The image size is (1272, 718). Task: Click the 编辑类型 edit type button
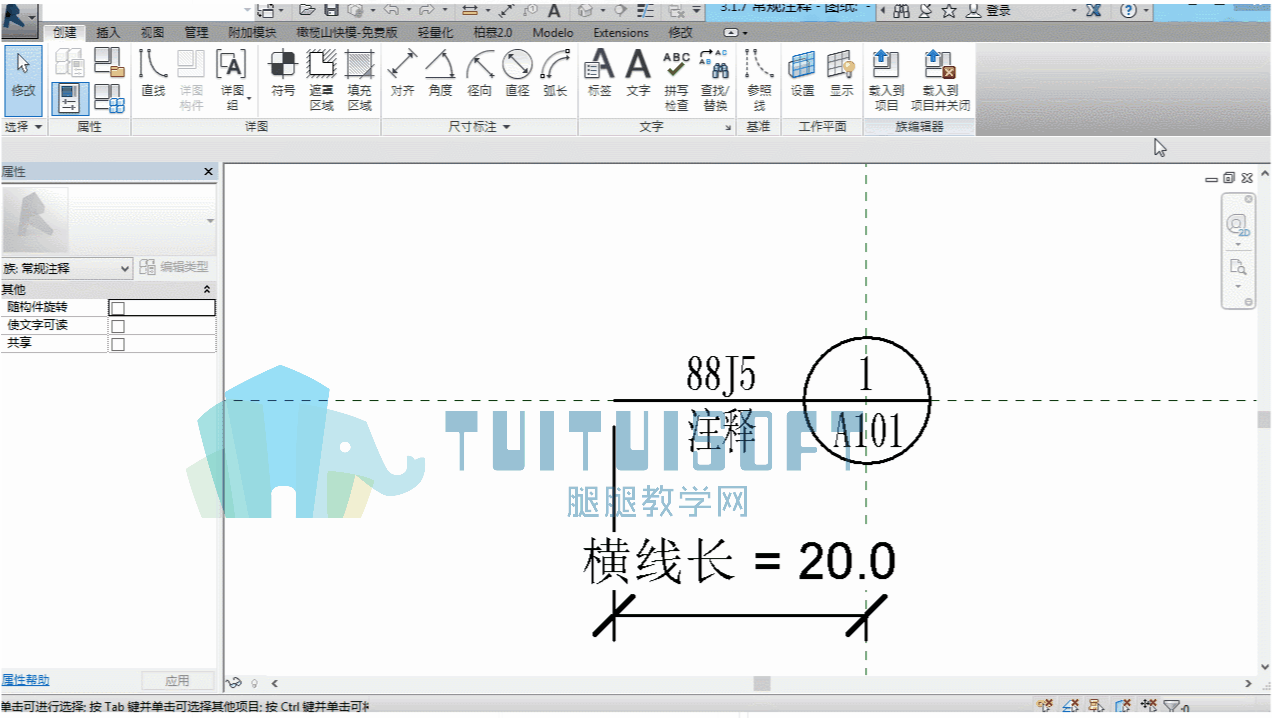pos(175,268)
